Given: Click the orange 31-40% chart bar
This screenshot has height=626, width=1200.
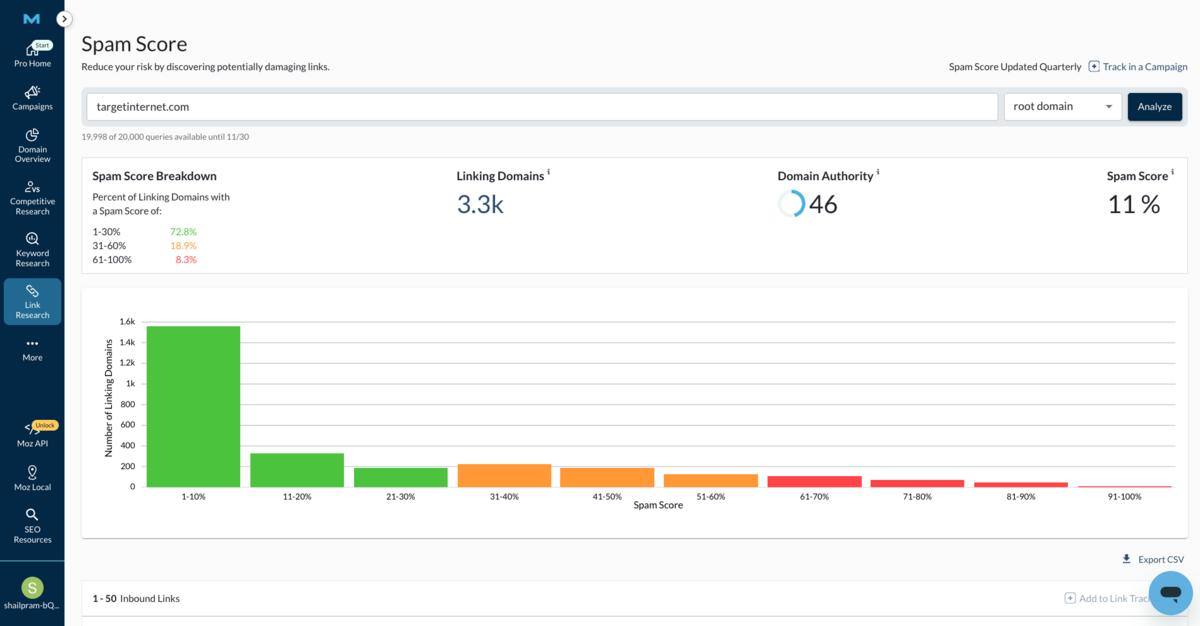Looking at the screenshot, I should (x=505, y=475).
